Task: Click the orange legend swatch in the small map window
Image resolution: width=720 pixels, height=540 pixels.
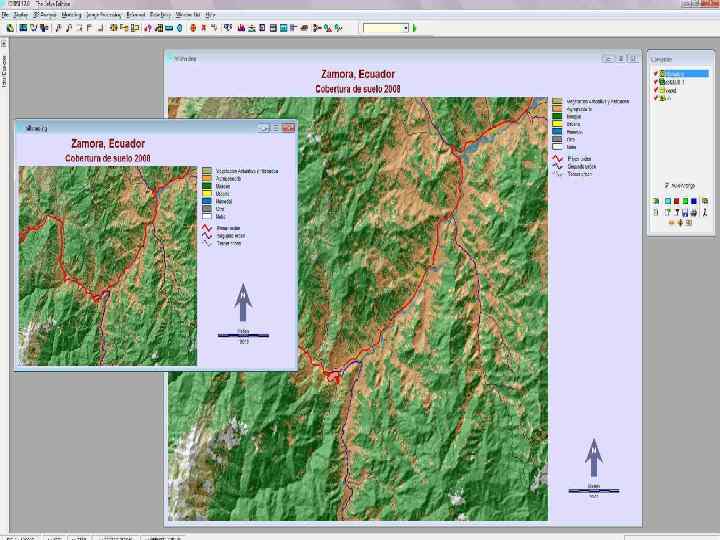Action: click(x=207, y=178)
